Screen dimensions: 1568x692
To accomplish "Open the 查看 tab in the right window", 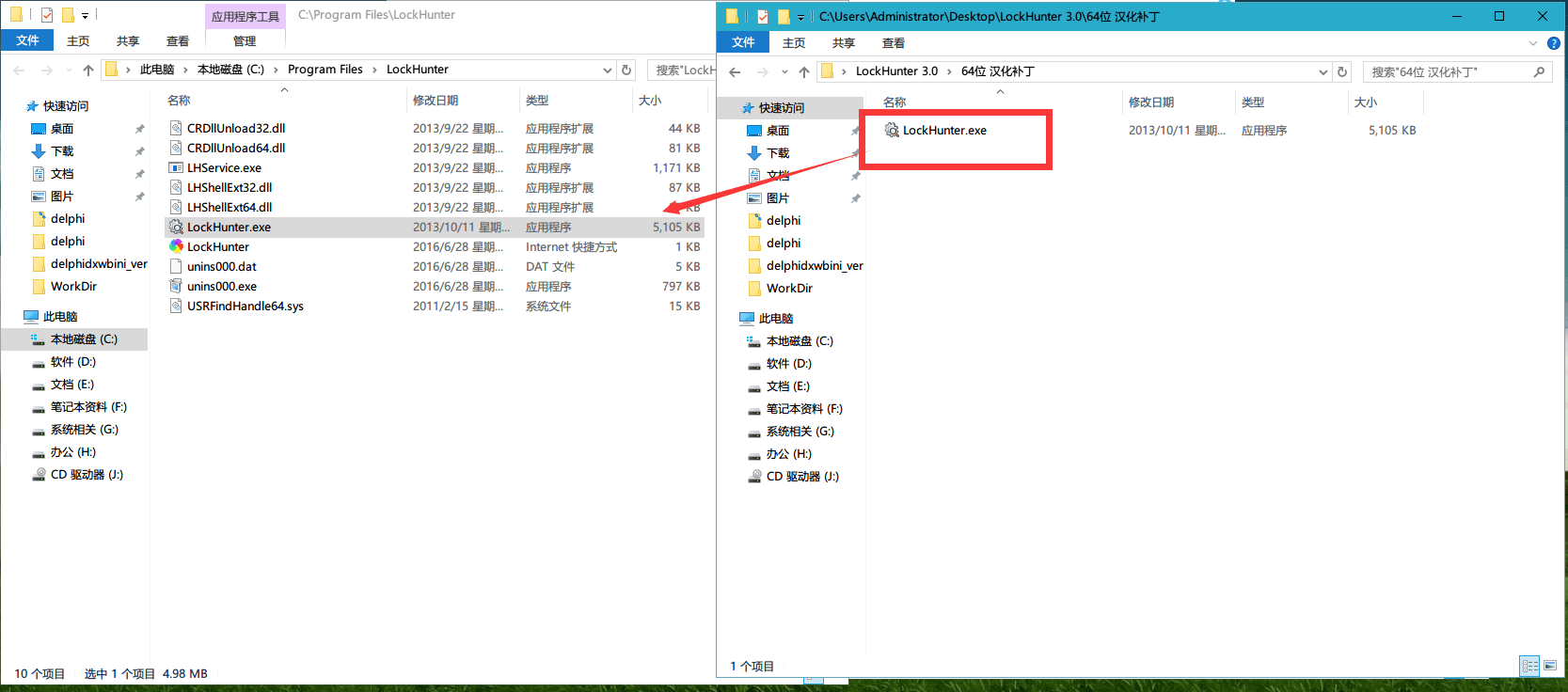I will [893, 43].
